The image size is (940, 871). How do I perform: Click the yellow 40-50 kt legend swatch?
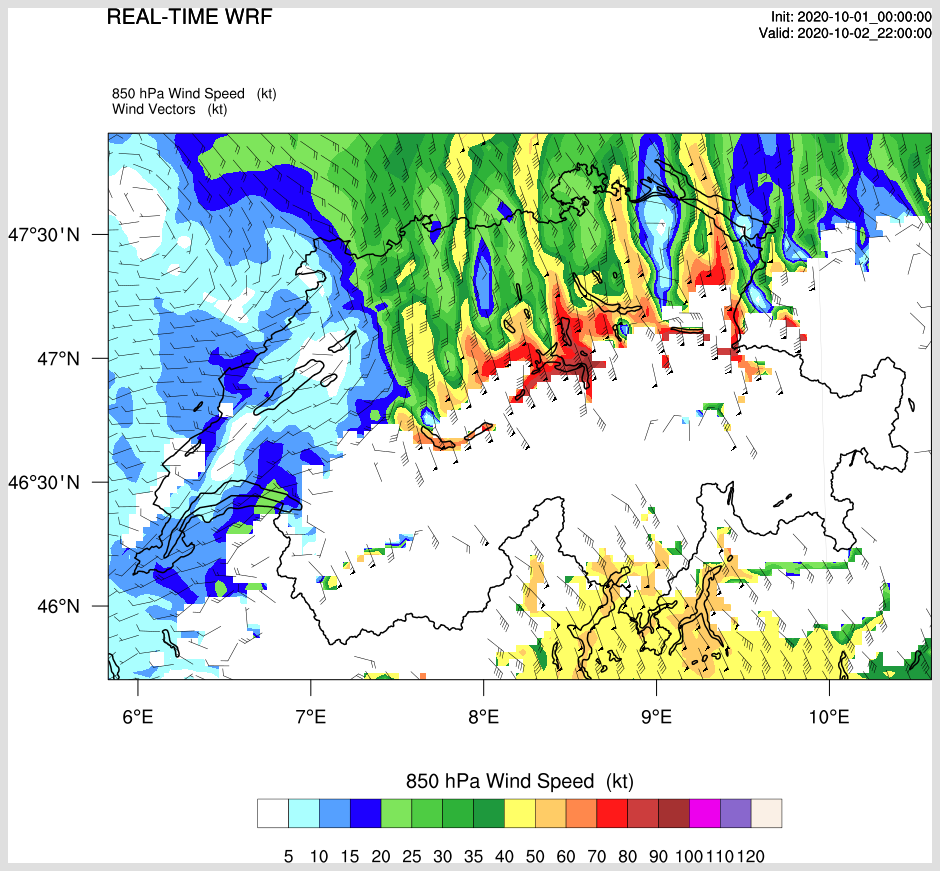[520, 813]
